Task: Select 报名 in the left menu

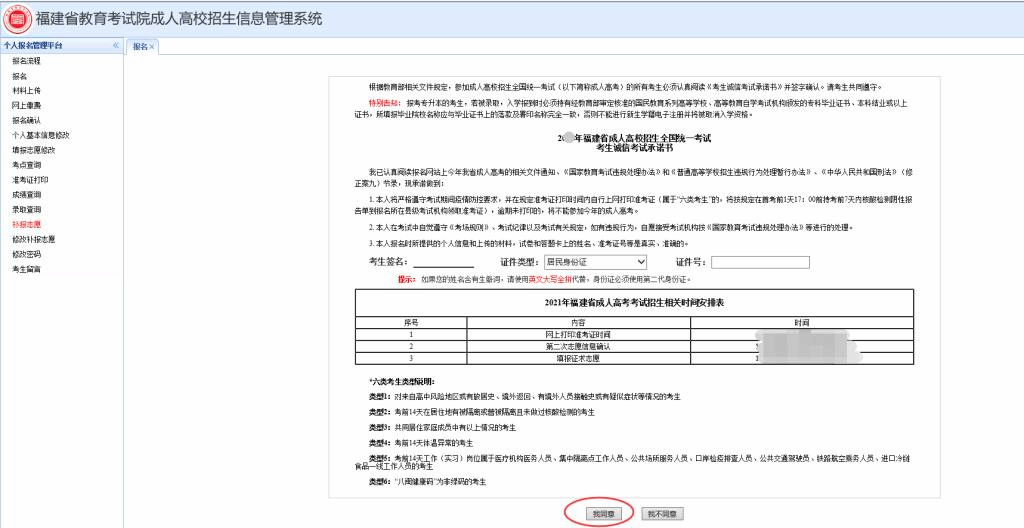Action: pyautogui.click(x=19, y=76)
